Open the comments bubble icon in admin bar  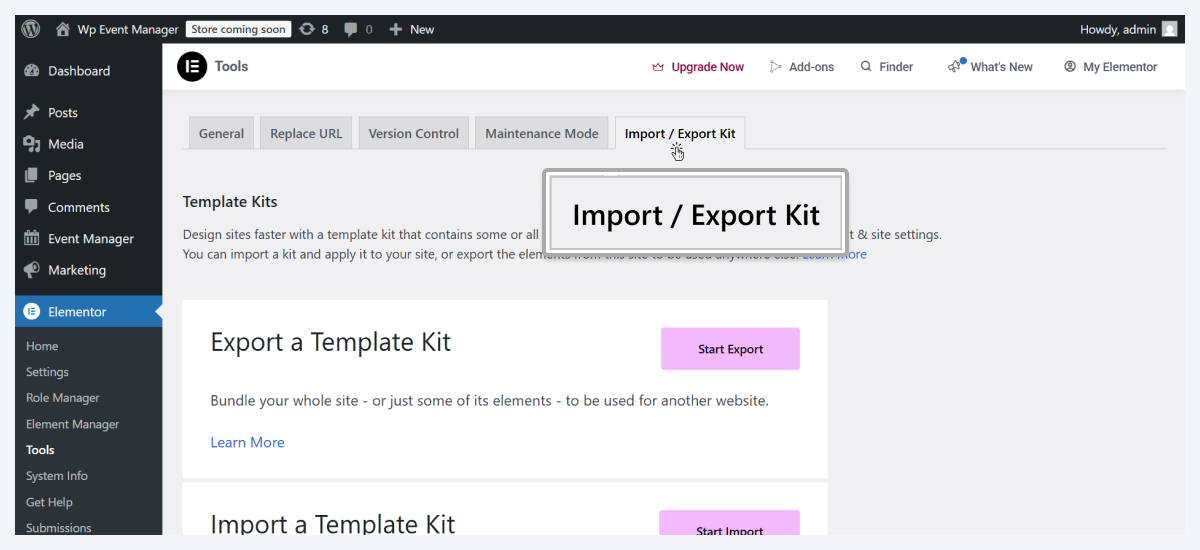point(351,29)
